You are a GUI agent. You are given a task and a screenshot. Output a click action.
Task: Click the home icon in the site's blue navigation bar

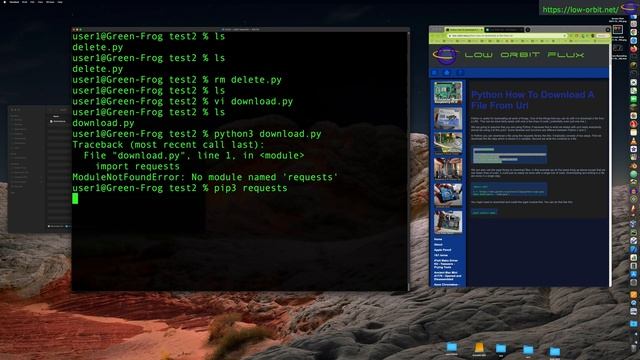[x=447, y=73]
